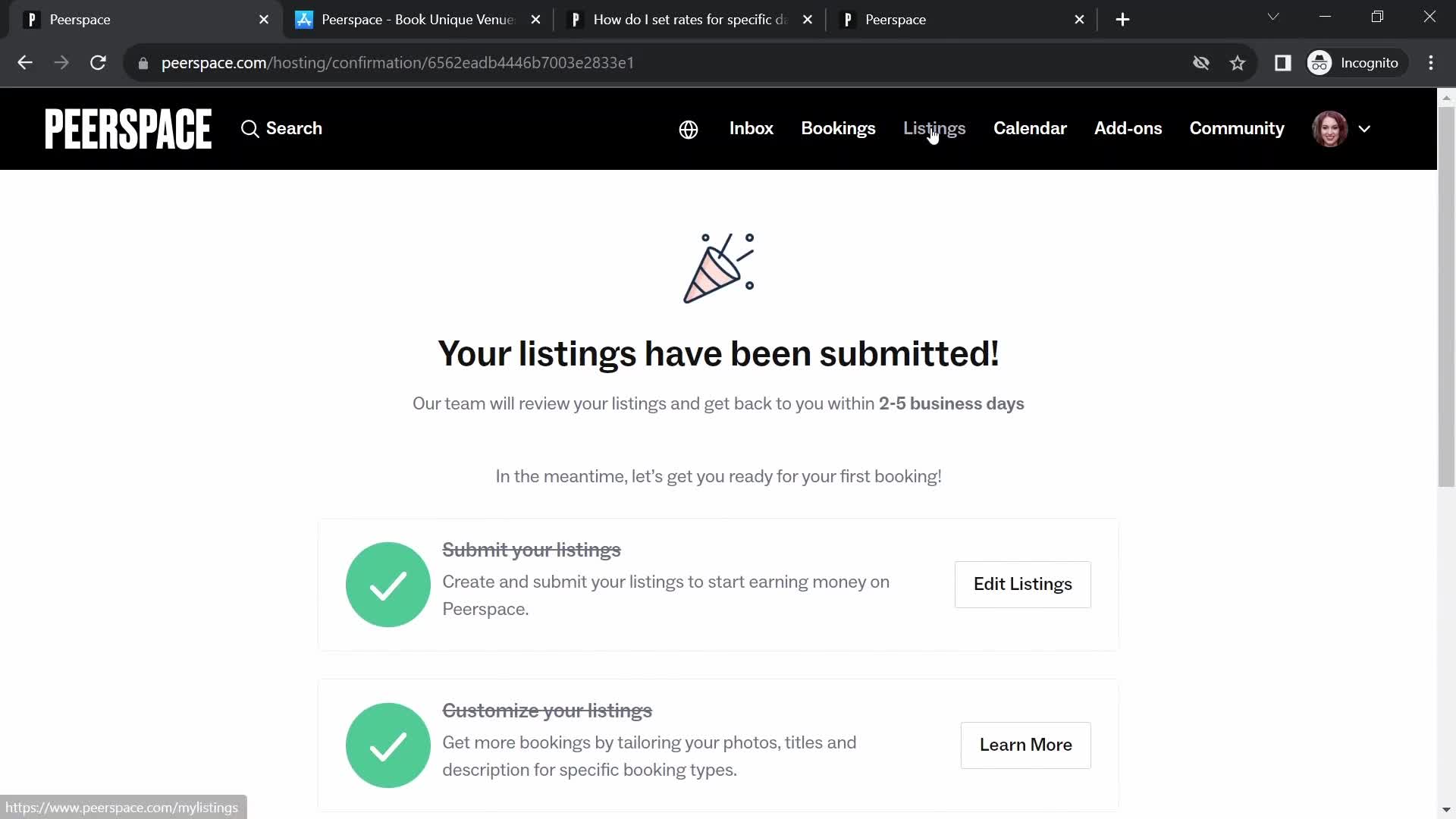Screen dimensions: 1456x819
Task: Select the Add-ons nav icon
Action: 1128,128
